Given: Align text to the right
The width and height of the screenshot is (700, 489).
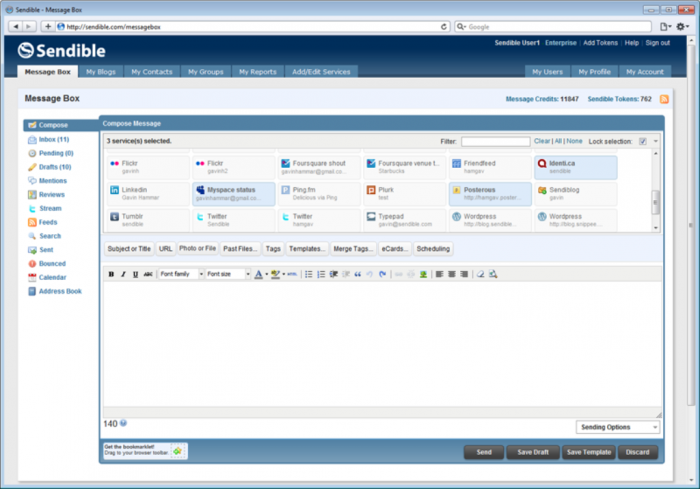Looking at the screenshot, I should [464, 274].
